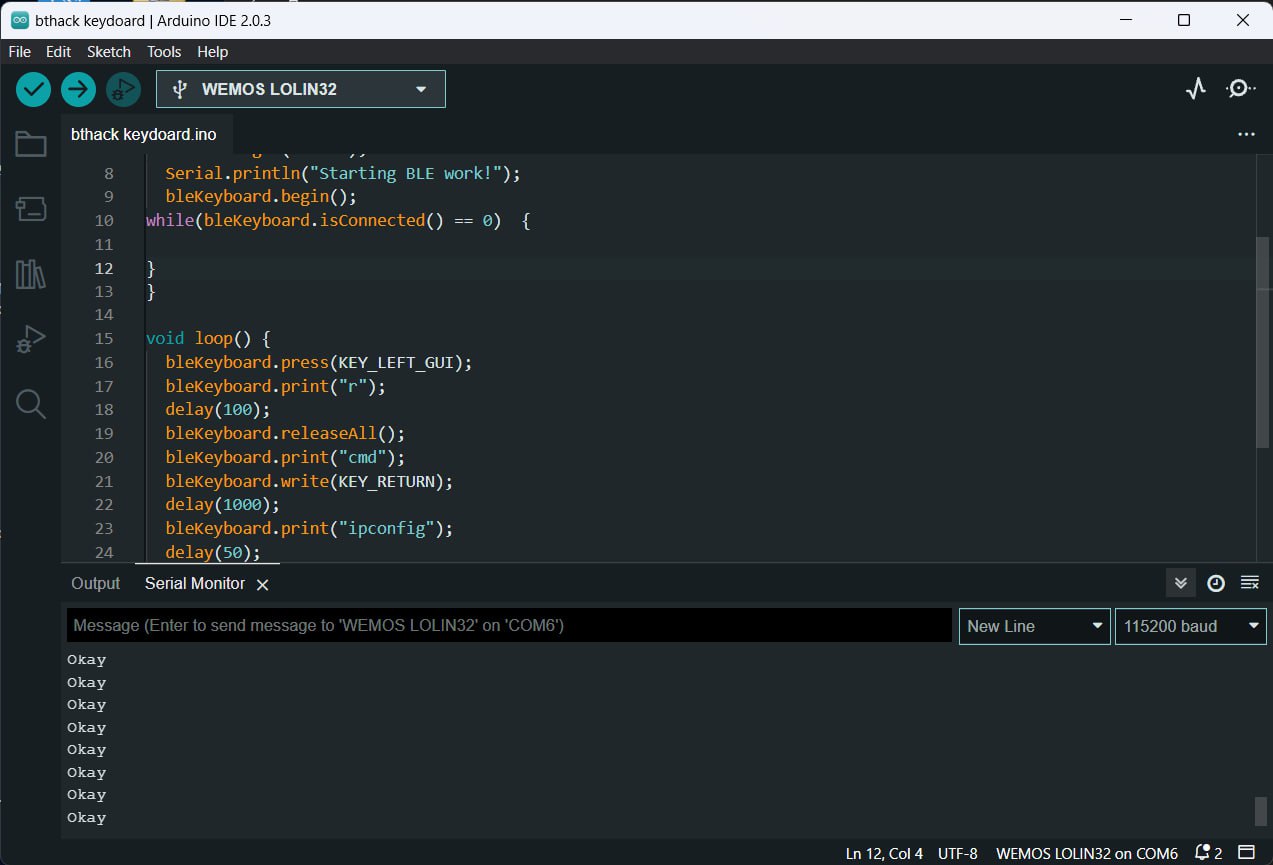1273x865 pixels.
Task: Switch to the Output tab
Action: tap(95, 583)
